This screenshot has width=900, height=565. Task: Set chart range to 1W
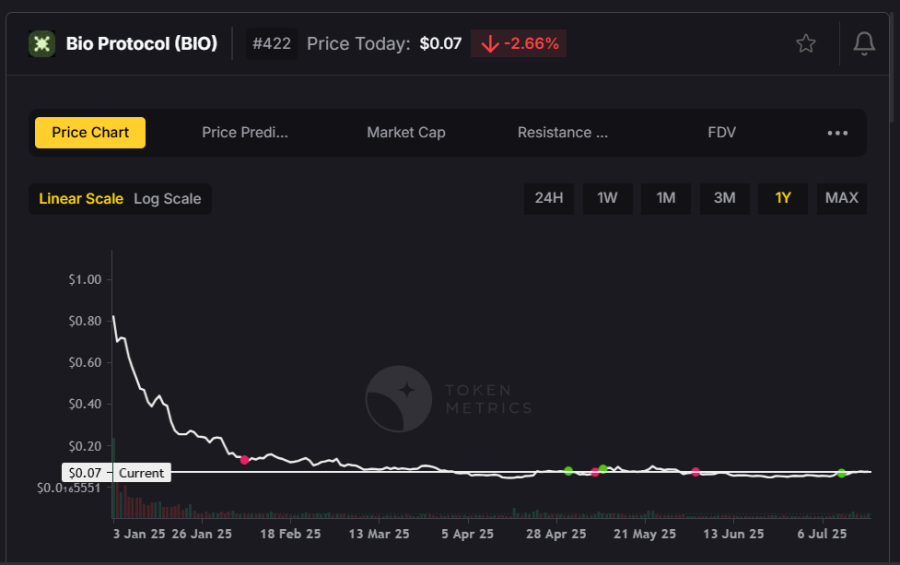click(x=607, y=198)
